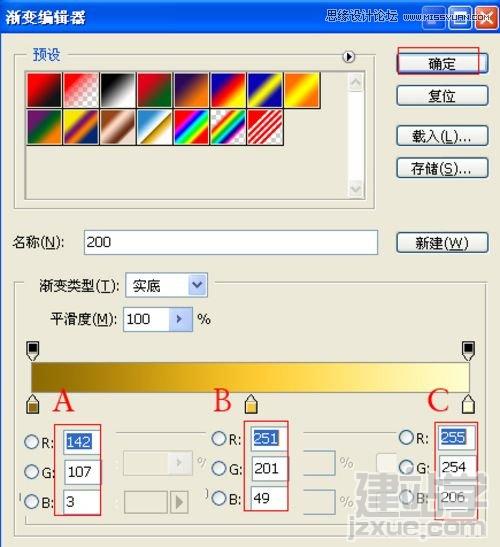
Task: Select the chrome gradient preset
Action: coord(155,127)
